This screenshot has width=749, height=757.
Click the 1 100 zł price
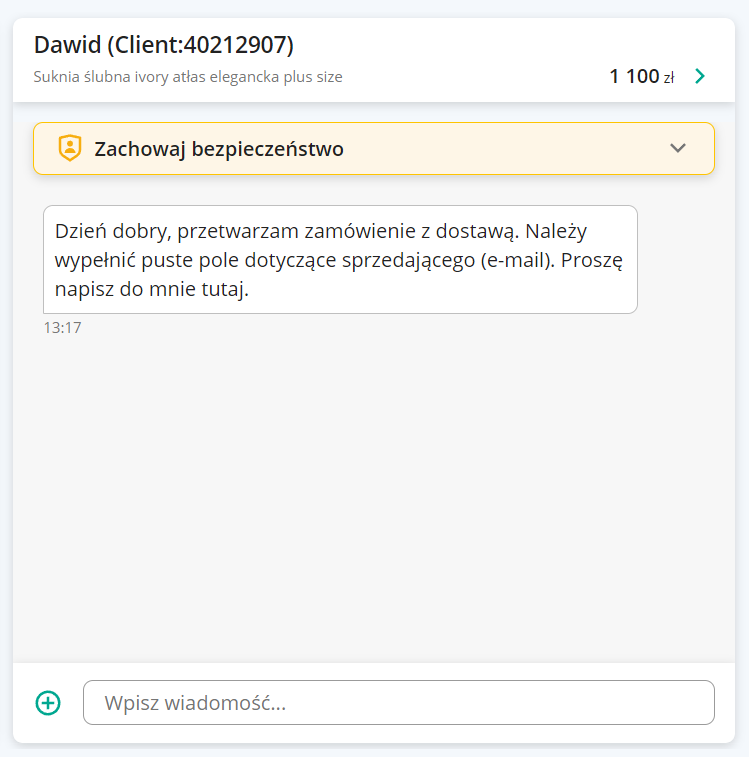tap(641, 76)
